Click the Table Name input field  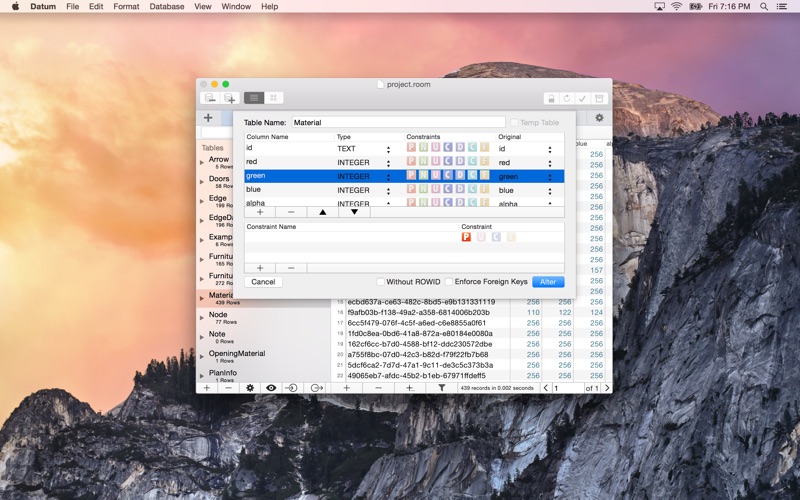397,122
